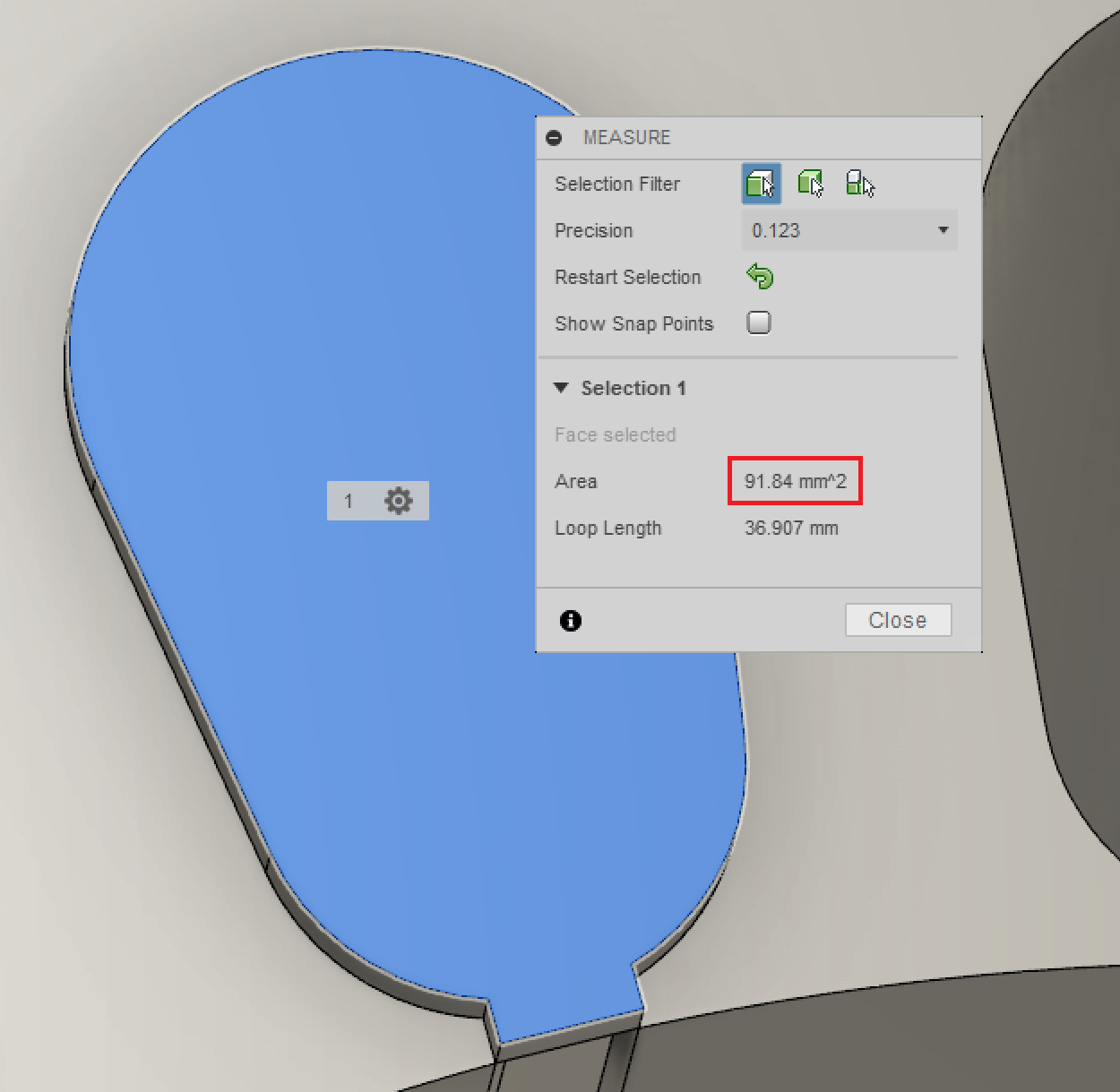Click the selection marker number 1
This screenshot has width=1120, height=1092.
[349, 502]
